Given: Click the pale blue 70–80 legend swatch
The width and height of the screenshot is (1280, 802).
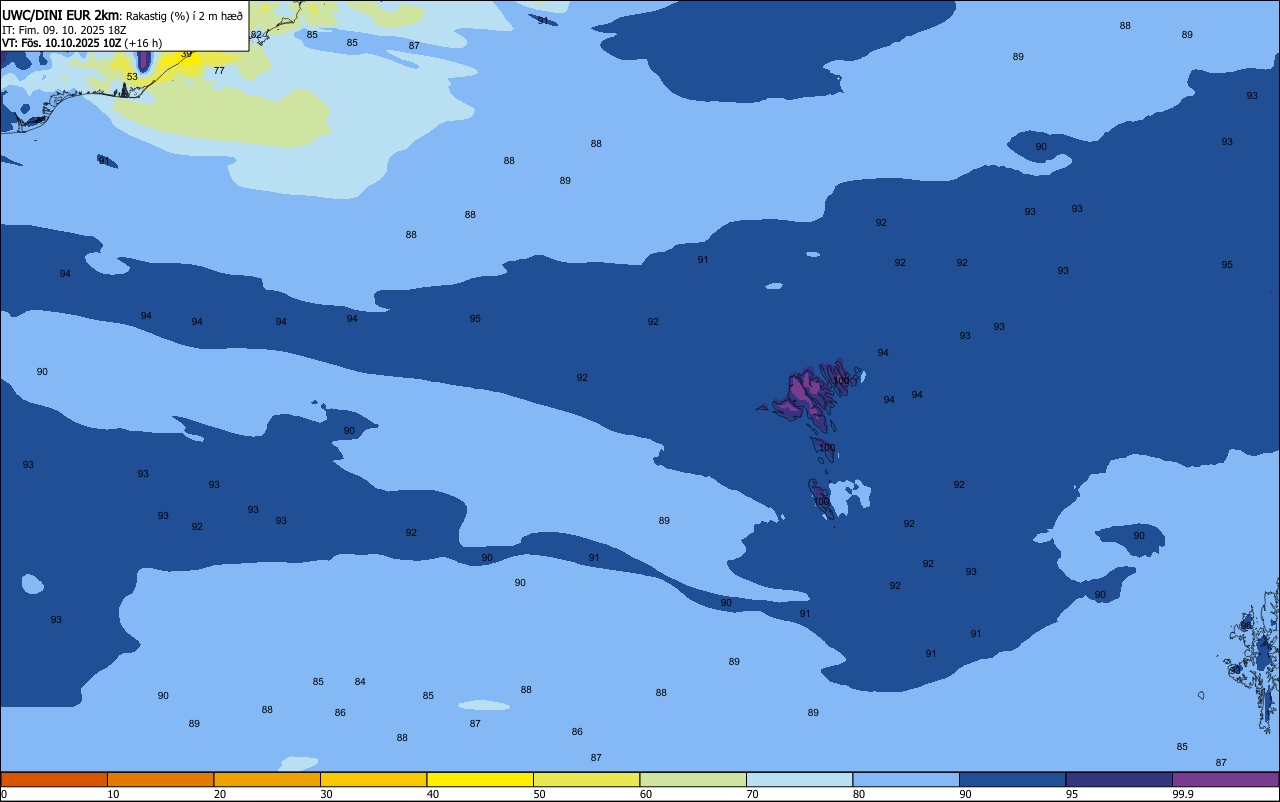Looking at the screenshot, I should click(799, 779).
